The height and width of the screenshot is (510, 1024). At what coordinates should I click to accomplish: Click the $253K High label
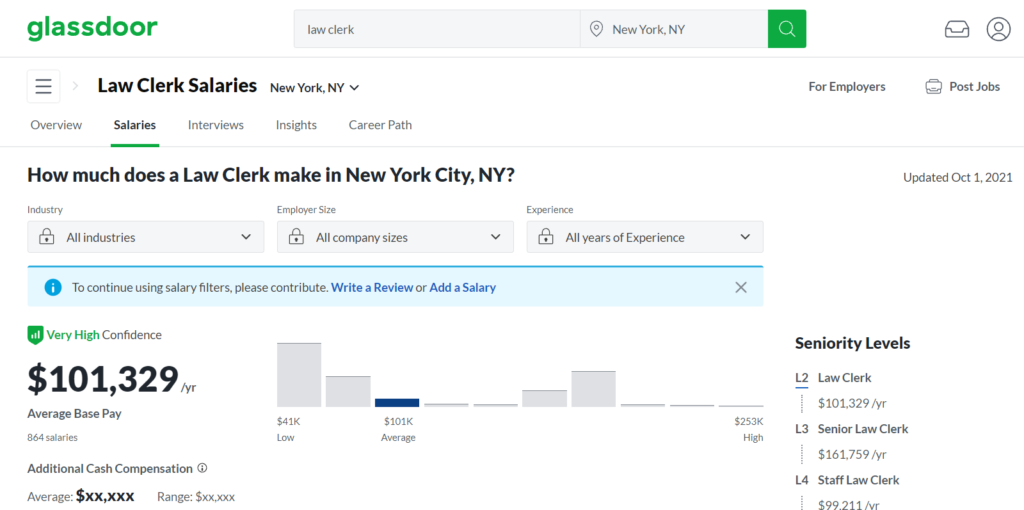(x=749, y=430)
